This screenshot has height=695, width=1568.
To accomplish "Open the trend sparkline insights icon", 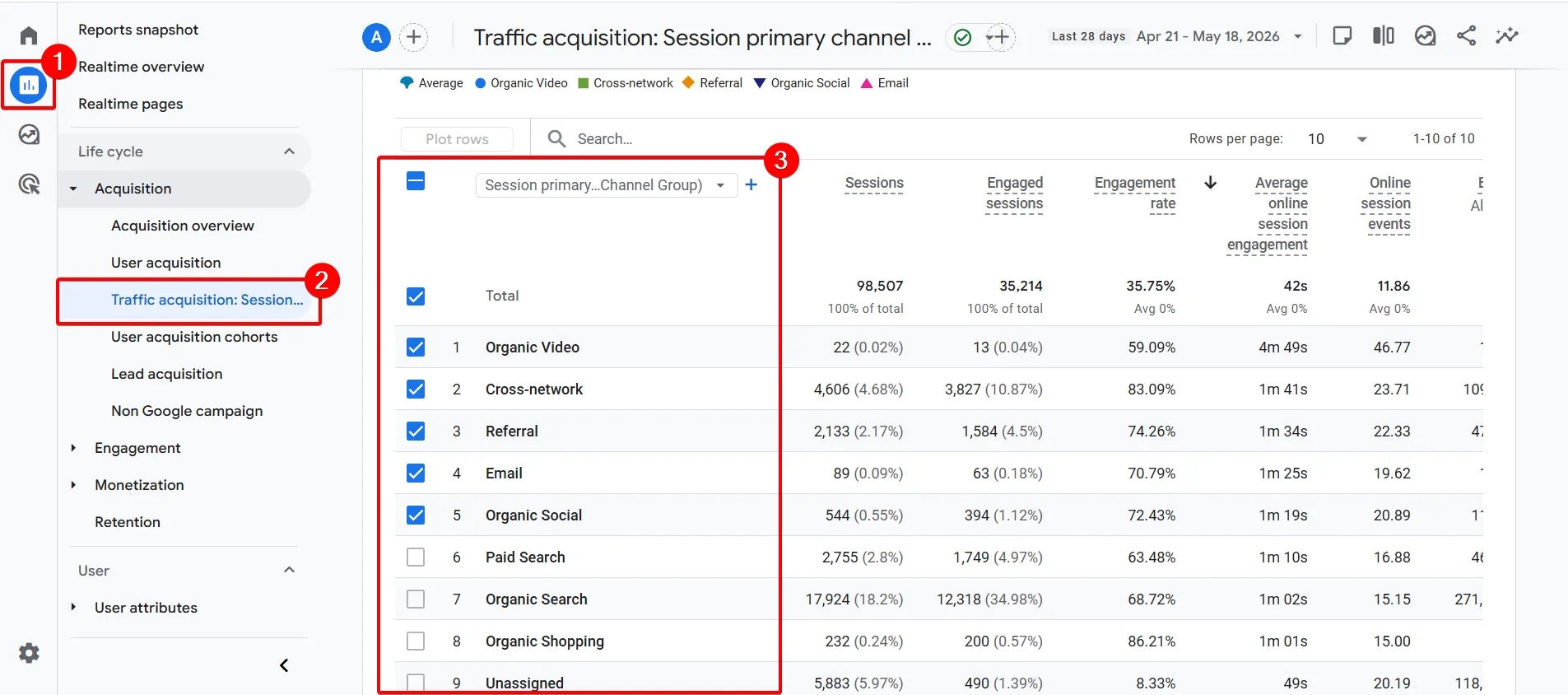I will (x=1507, y=35).
